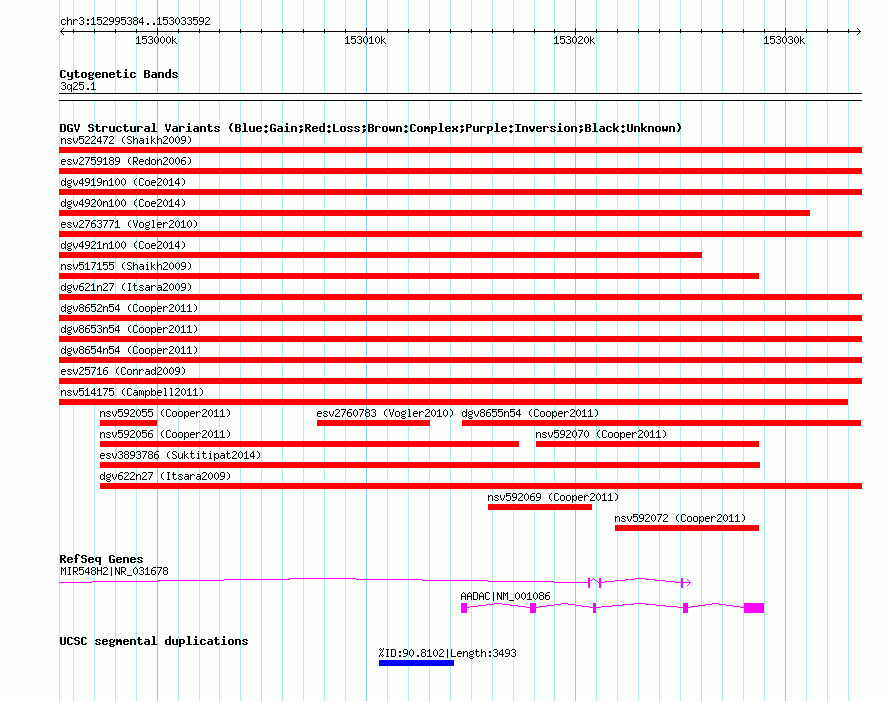Viewport: 890px width, 701px height.
Task: Open the esv2760783 (Vogler2010) variant label
Action: (x=385, y=413)
